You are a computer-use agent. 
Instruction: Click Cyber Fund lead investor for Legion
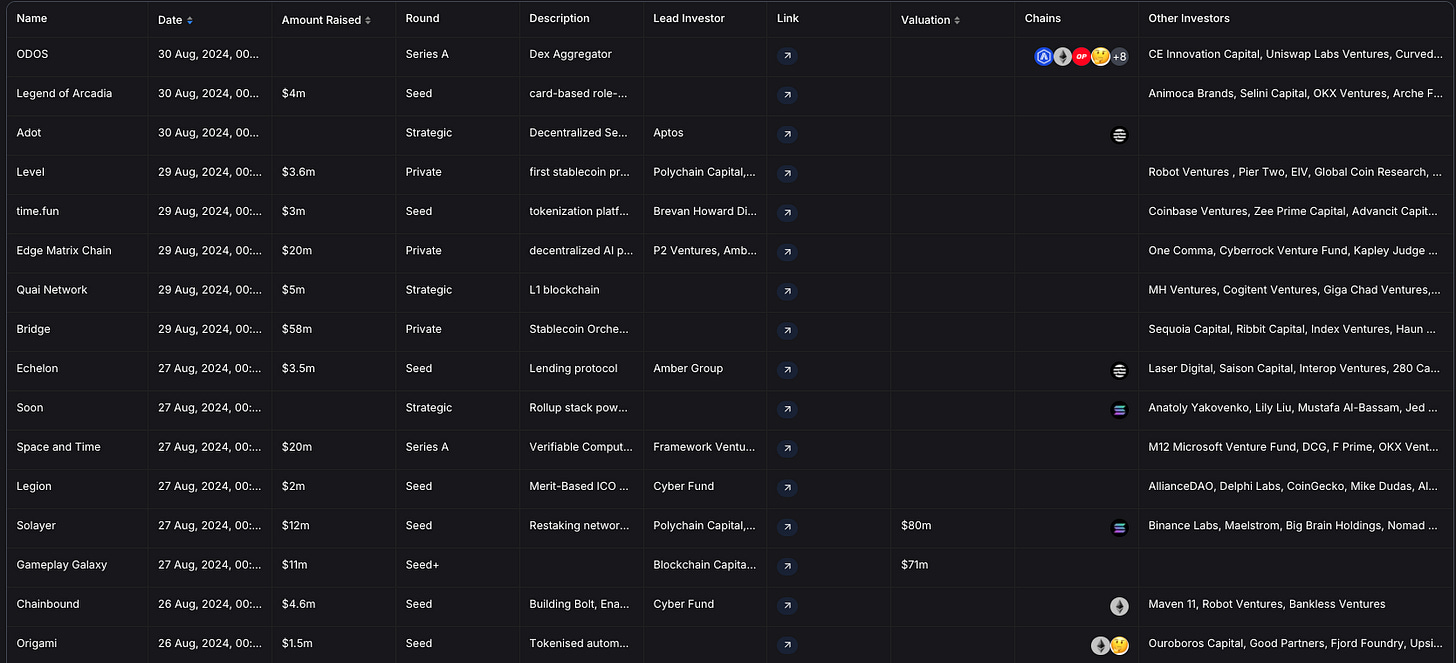[684, 486]
